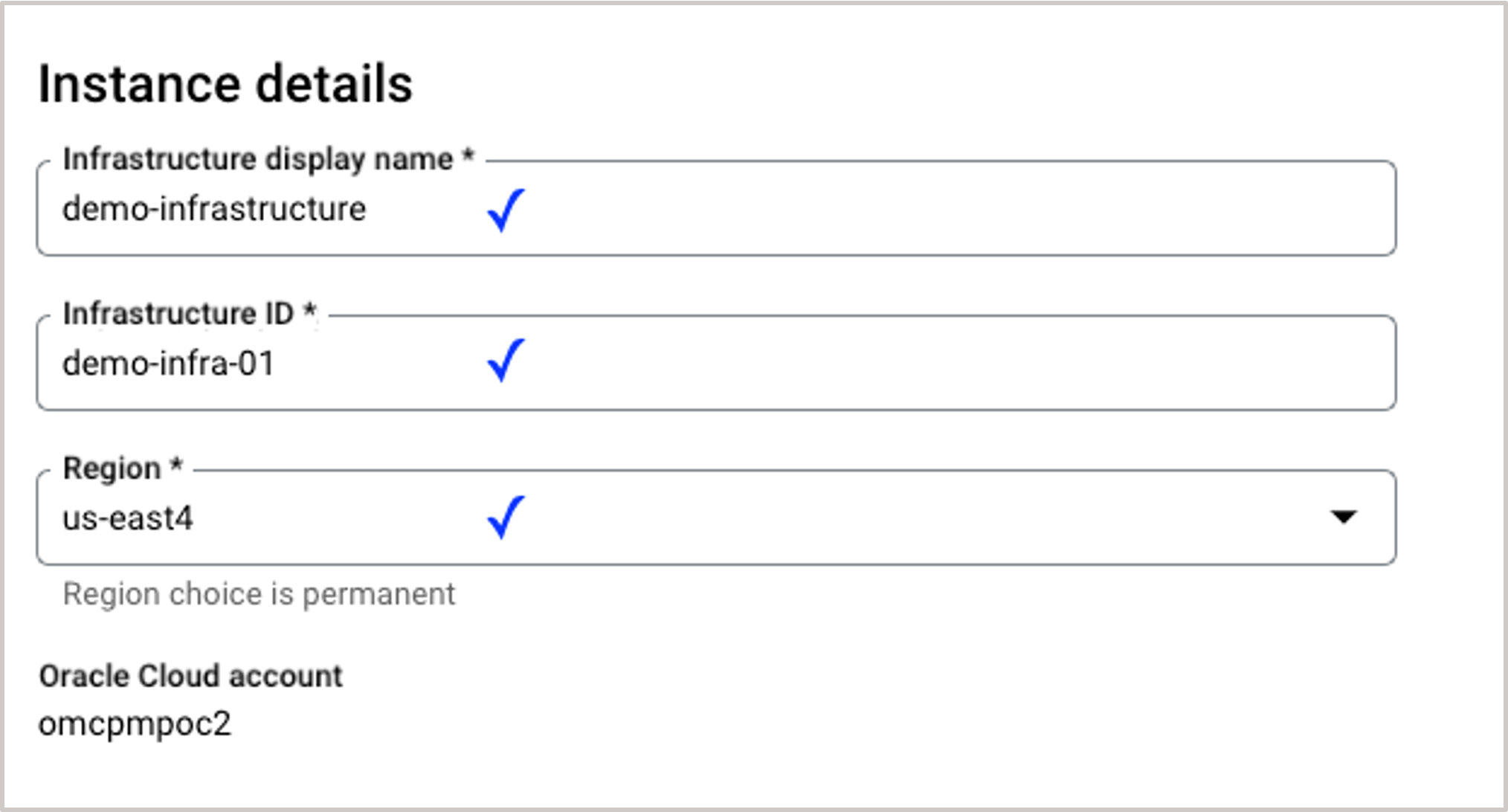1508x812 pixels.
Task: Click the Infrastructure display name checkmark icon
Action: [505, 210]
